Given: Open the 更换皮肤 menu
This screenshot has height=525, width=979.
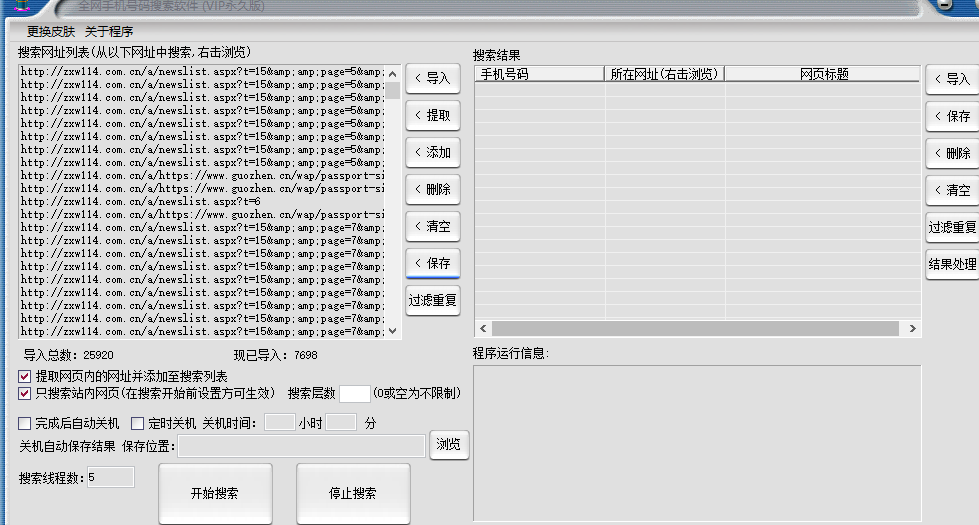Looking at the screenshot, I should [x=51, y=32].
